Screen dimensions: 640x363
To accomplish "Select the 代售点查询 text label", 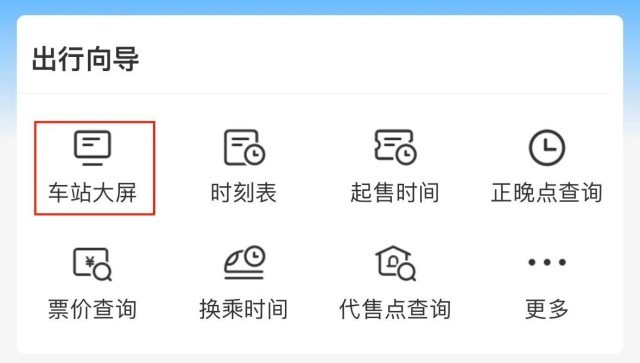I will click(395, 309).
